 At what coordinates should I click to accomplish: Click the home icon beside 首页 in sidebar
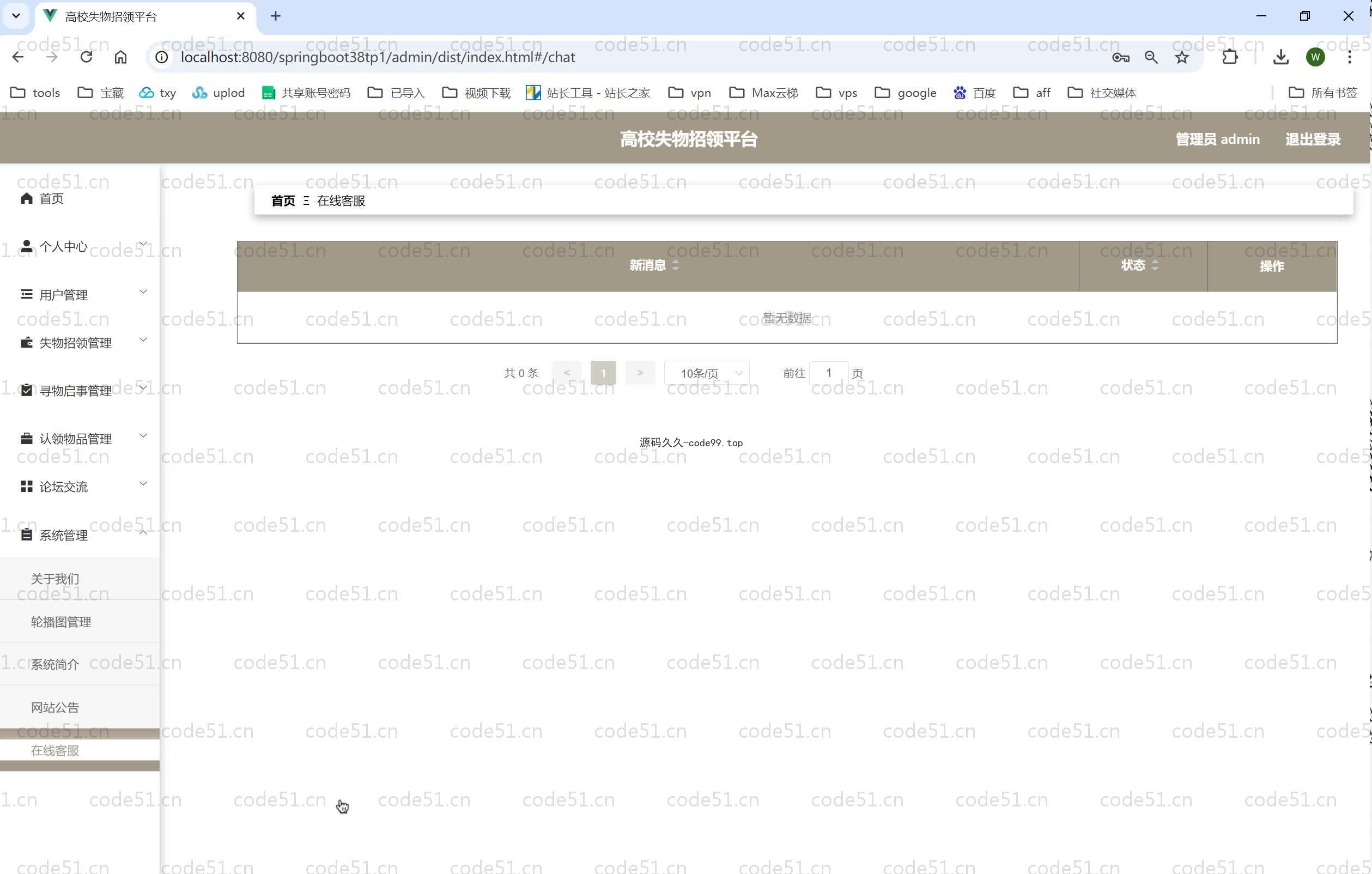point(26,198)
